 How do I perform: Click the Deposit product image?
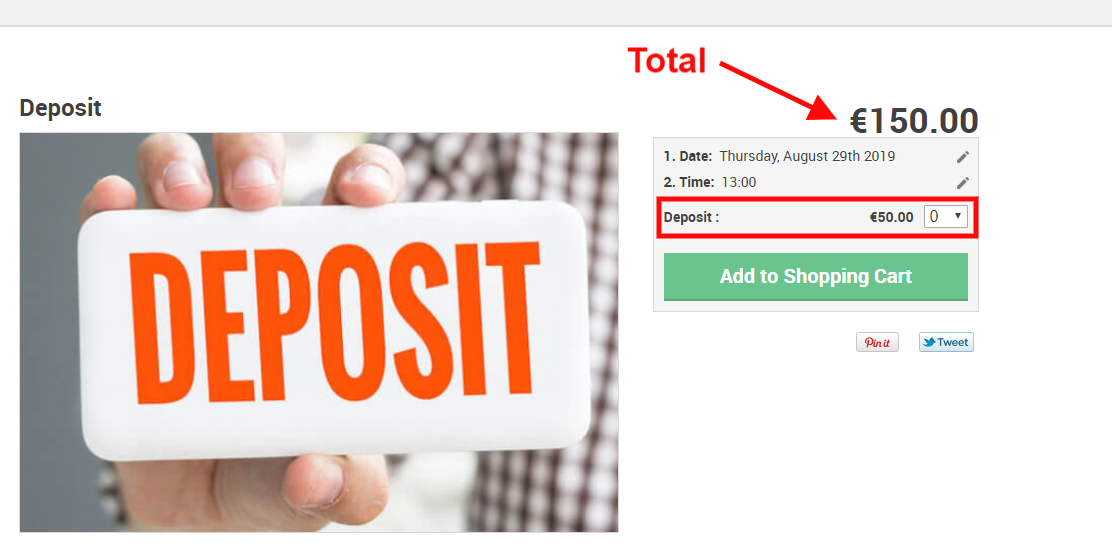coord(319,332)
